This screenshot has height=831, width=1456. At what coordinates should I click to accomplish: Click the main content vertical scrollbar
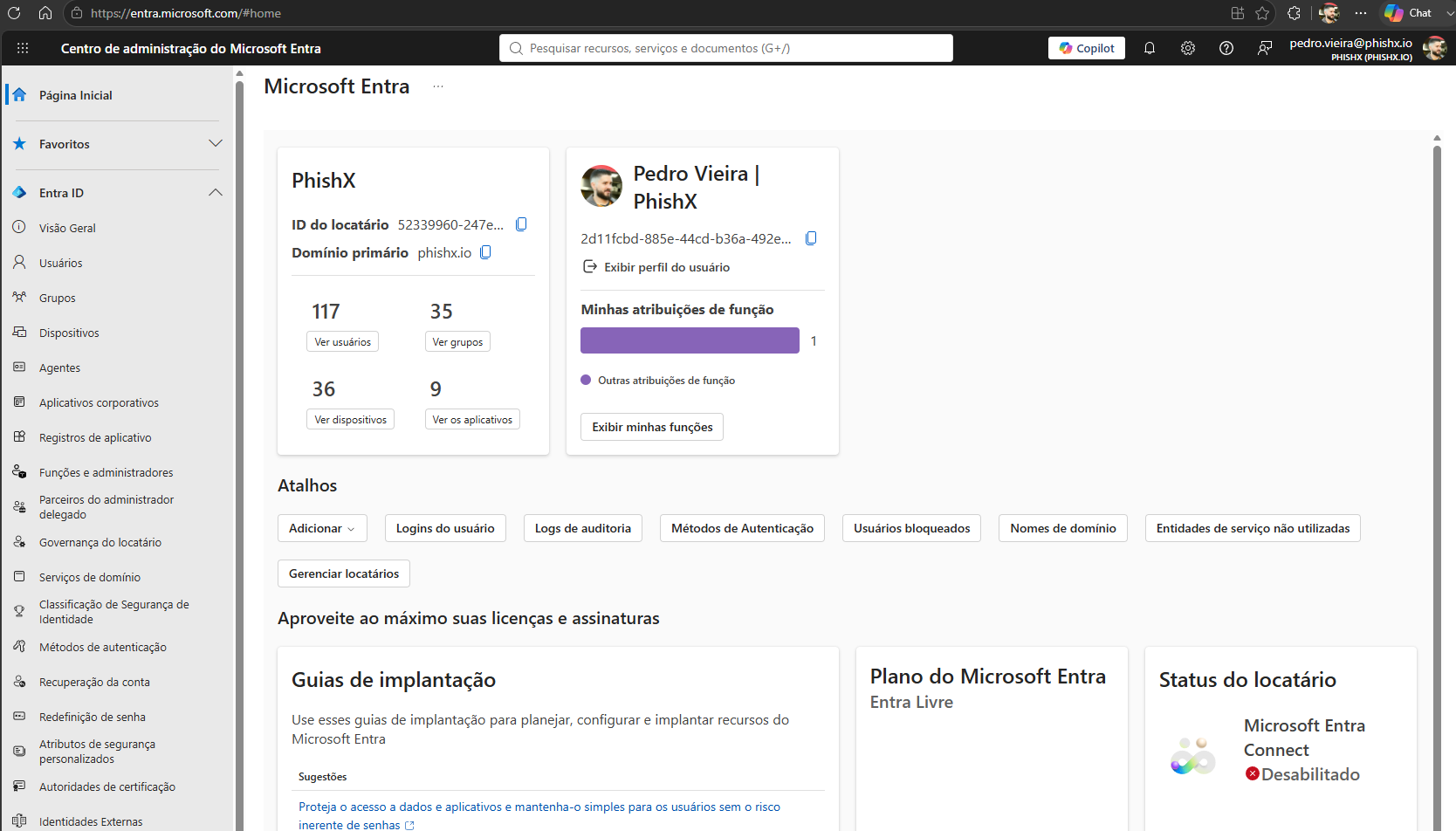(x=1437, y=489)
